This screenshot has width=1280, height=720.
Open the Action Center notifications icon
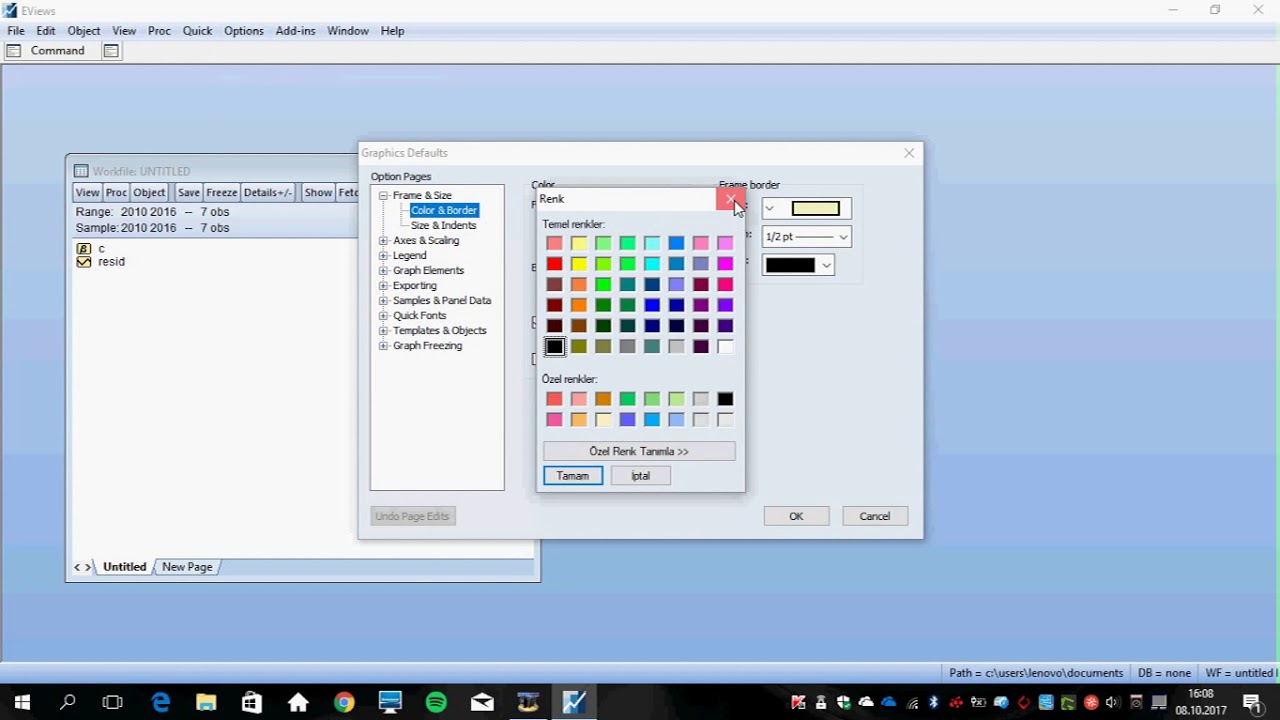[x=1252, y=703]
